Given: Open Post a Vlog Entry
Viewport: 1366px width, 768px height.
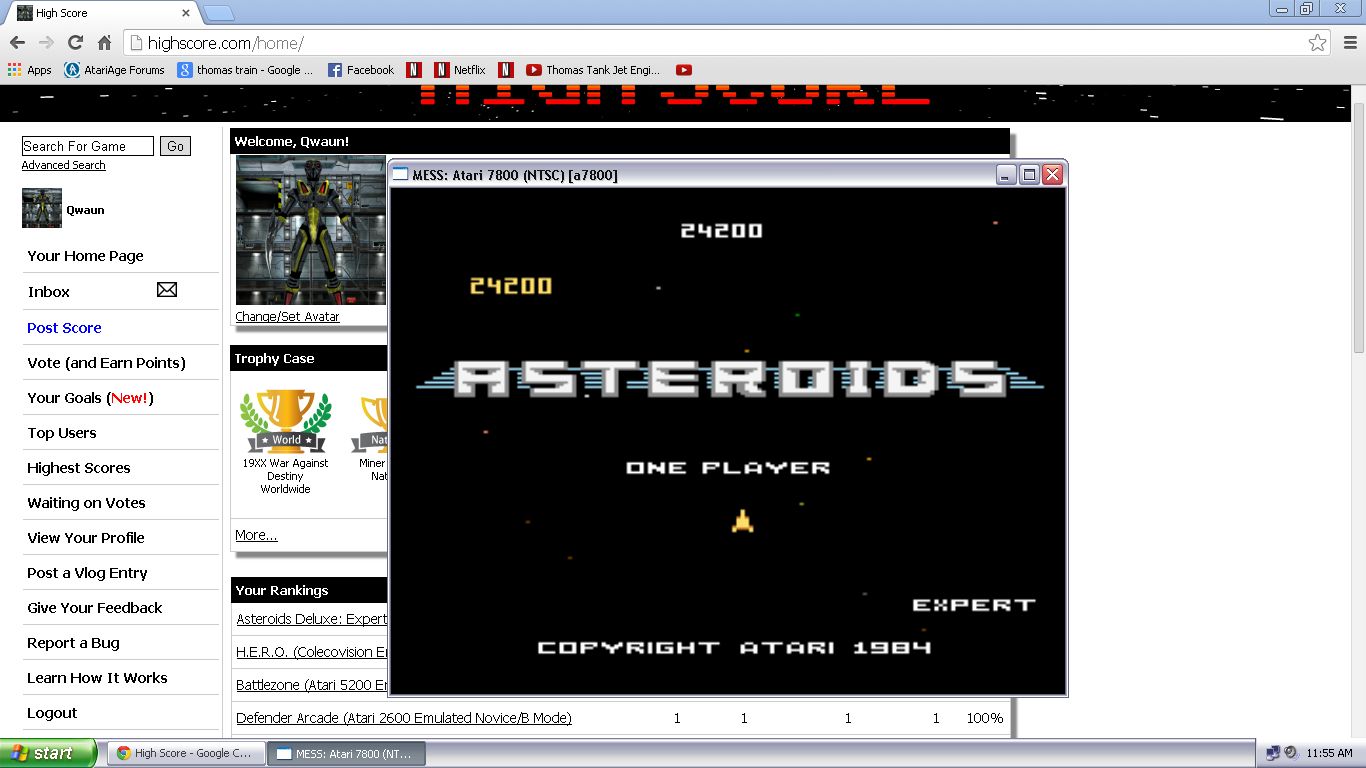Looking at the screenshot, I should point(87,573).
